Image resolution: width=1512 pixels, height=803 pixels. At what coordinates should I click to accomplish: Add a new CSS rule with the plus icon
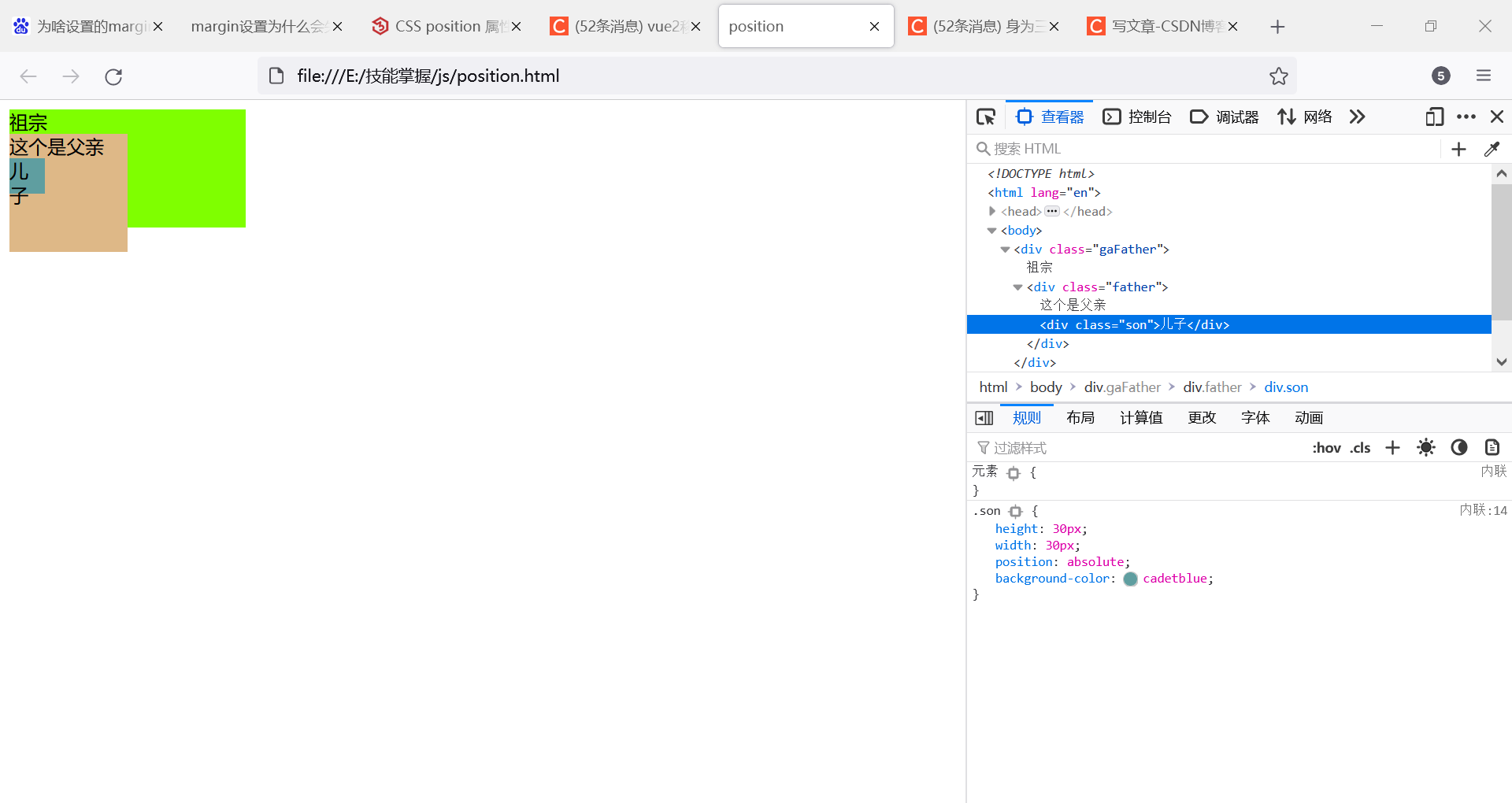coord(1392,447)
